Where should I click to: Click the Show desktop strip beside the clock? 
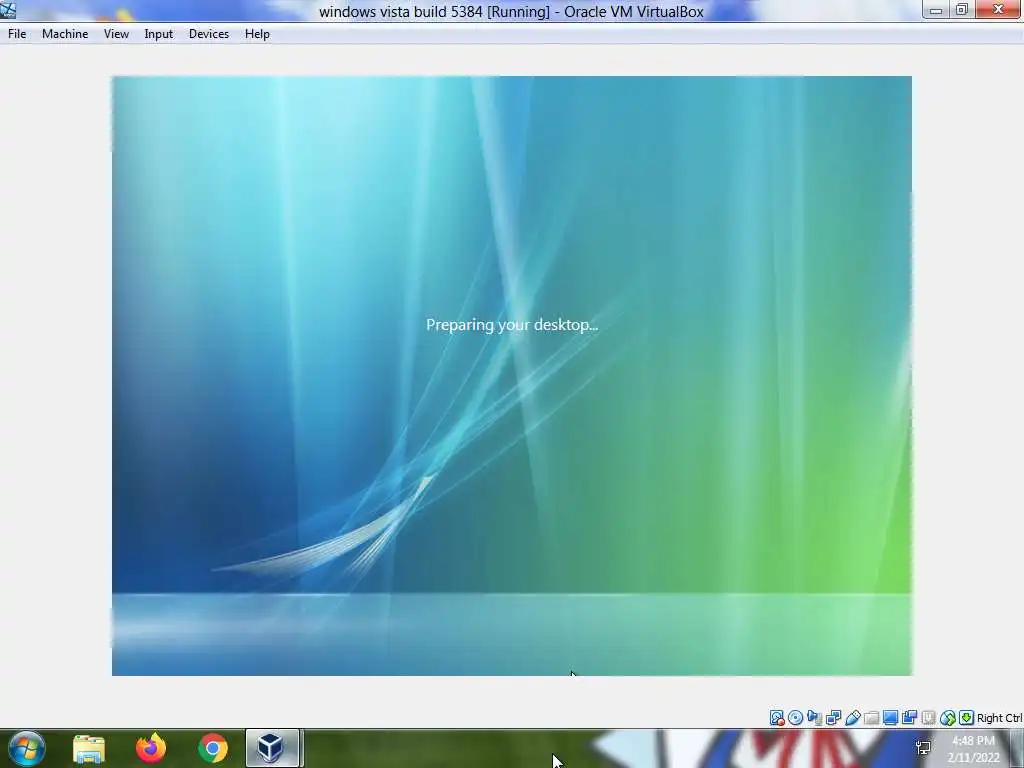(1017, 748)
